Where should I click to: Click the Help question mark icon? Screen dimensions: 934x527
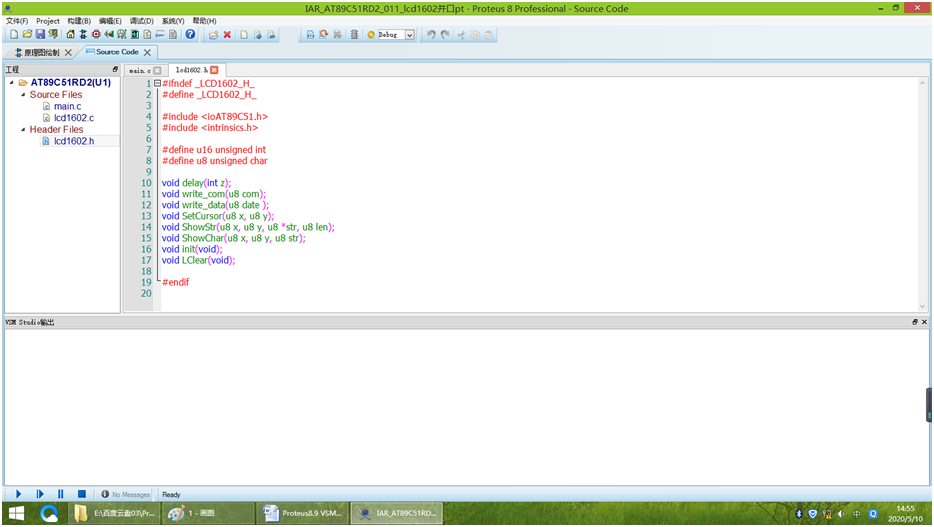coord(190,35)
